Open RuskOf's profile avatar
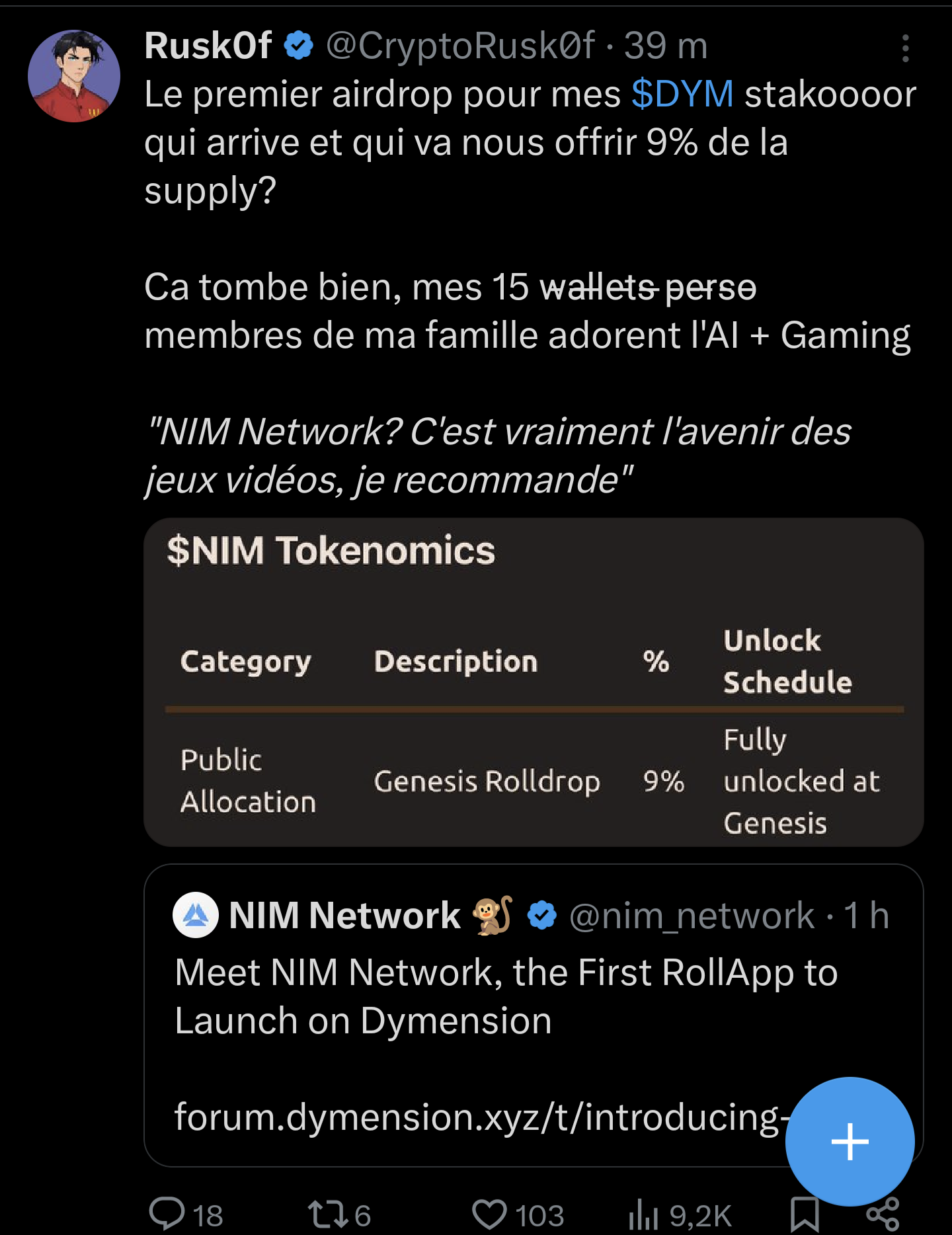 74,76
